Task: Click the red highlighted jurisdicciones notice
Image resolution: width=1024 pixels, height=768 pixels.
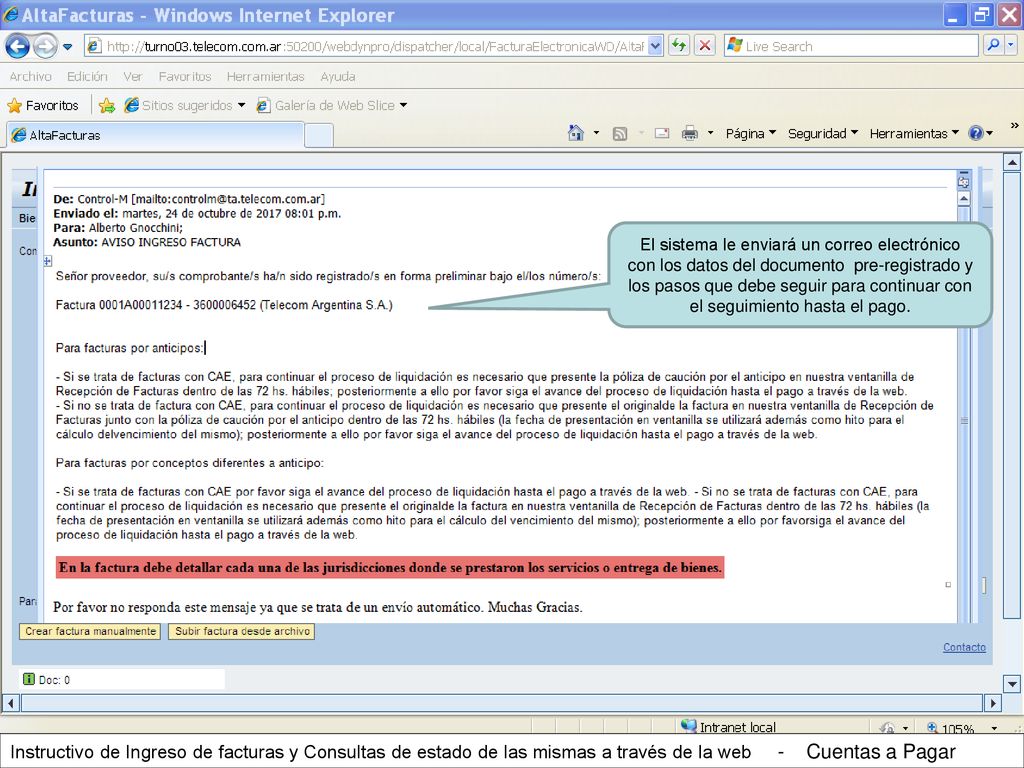Action: [x=390, y=568]
